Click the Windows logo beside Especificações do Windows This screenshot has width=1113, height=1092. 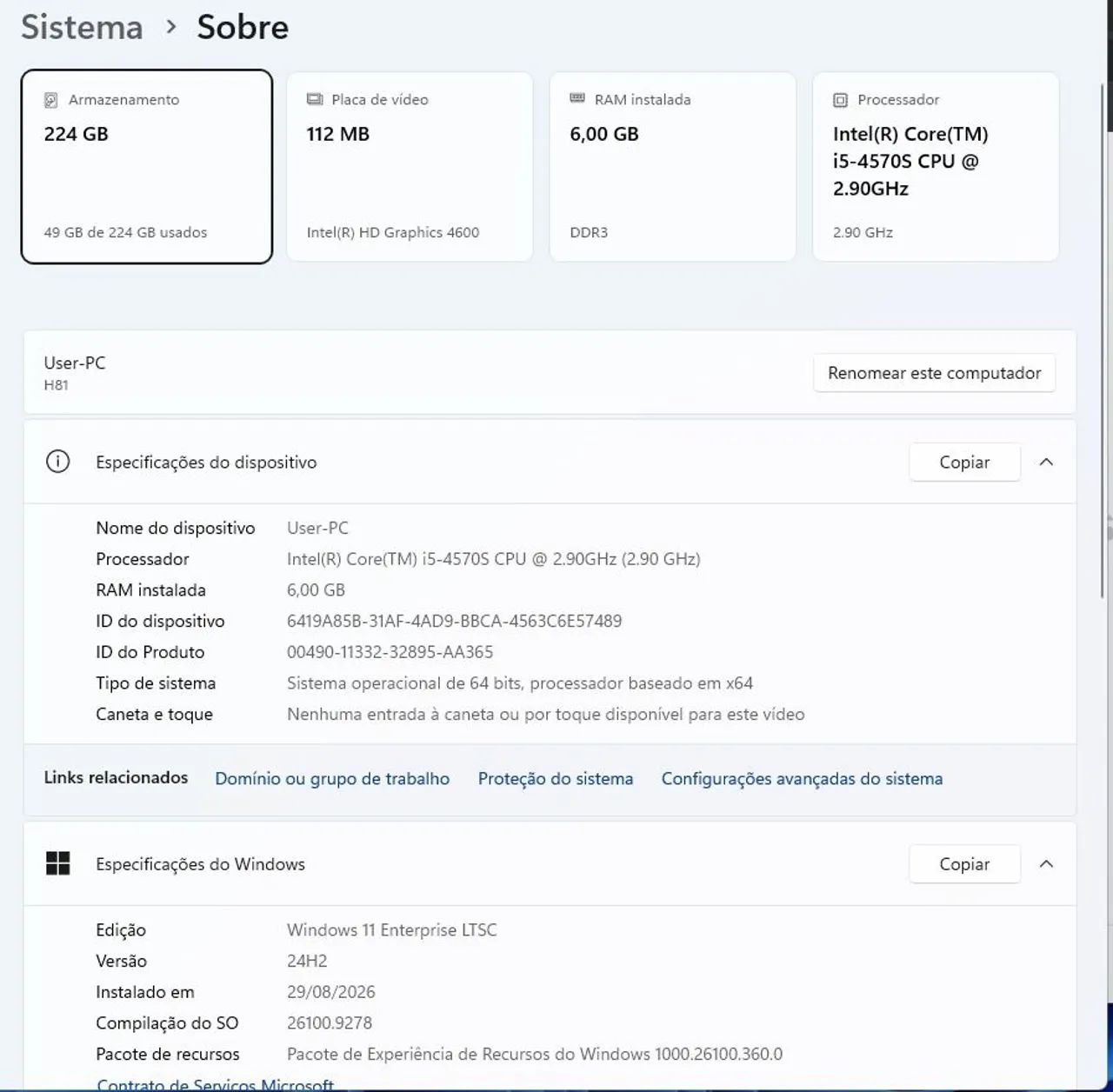click(x=57, y=863)
